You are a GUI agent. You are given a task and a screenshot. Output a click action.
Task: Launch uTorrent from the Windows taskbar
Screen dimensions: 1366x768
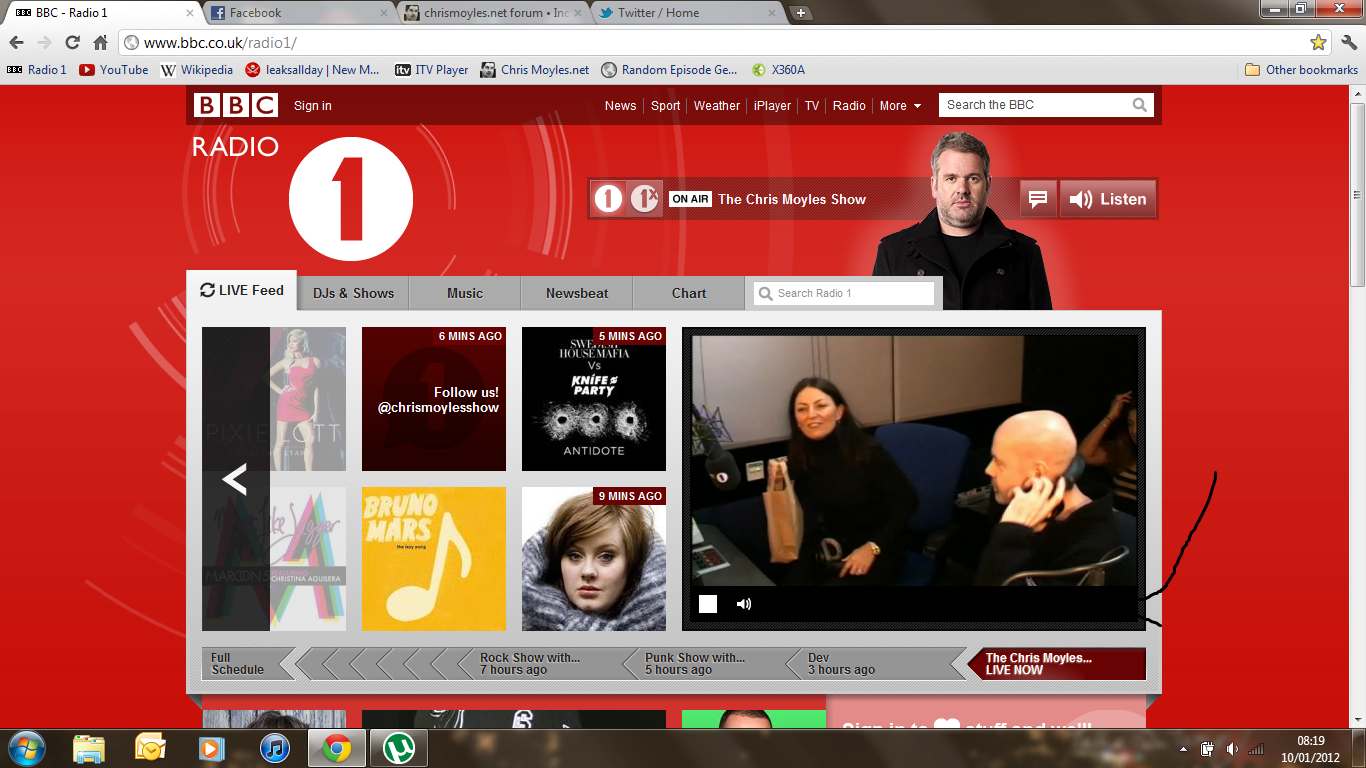(x=398, y=748)
